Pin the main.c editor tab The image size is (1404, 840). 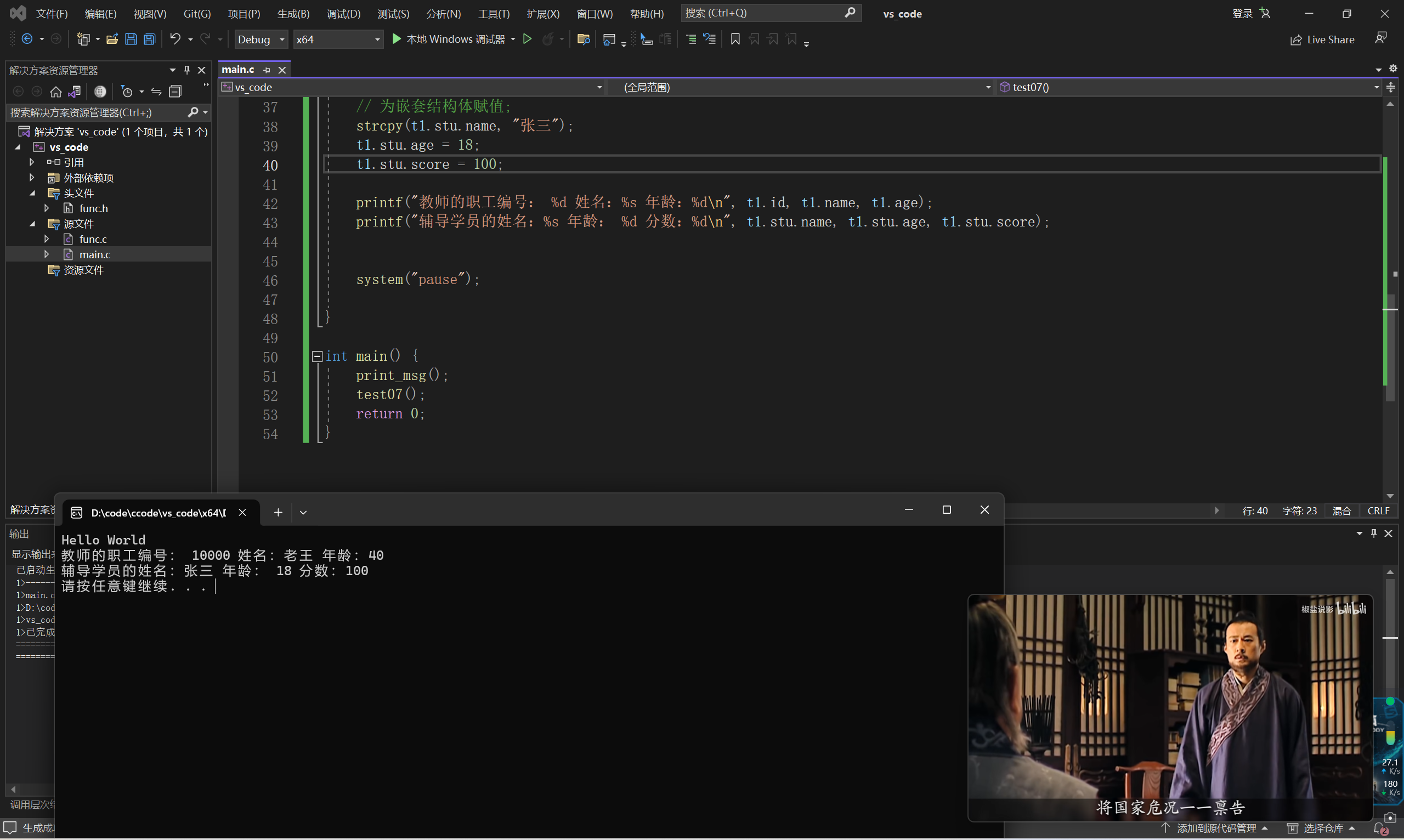pyautogui.click(x=267, y=70)
